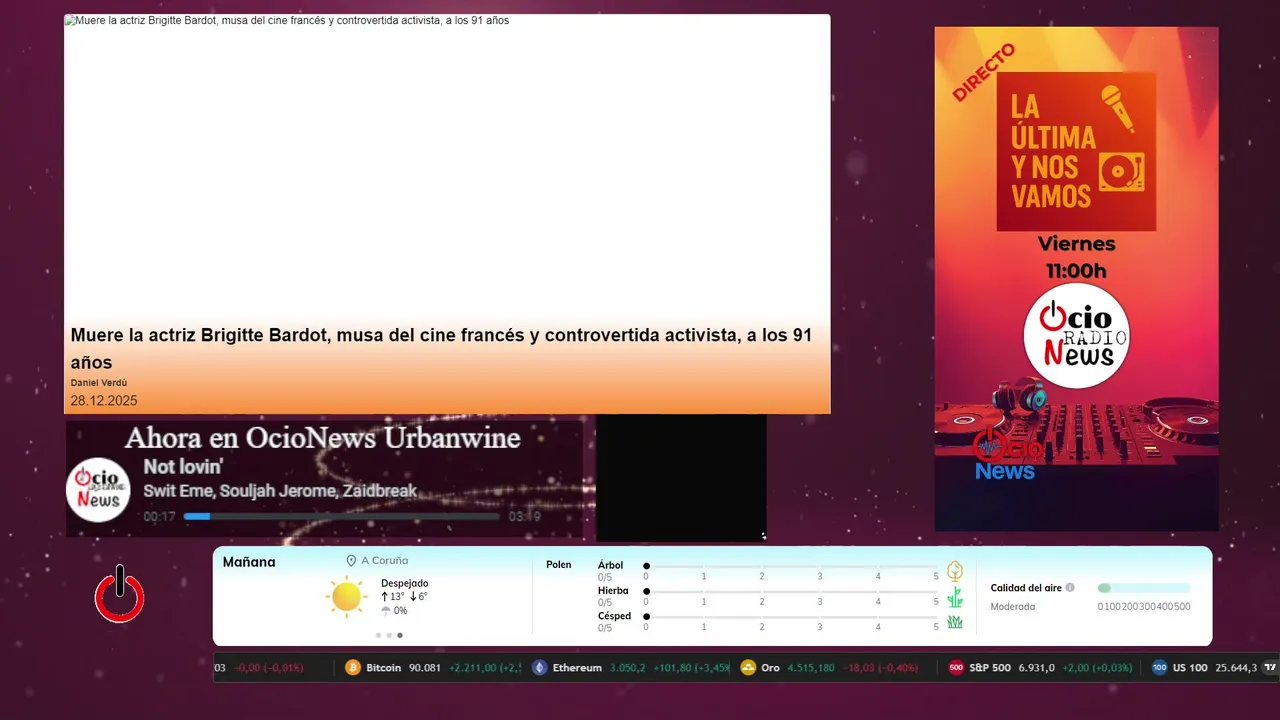Click the Bitcoin price 90.081
The height and width of the screenshot is (720, 1280).
(425, 668)
